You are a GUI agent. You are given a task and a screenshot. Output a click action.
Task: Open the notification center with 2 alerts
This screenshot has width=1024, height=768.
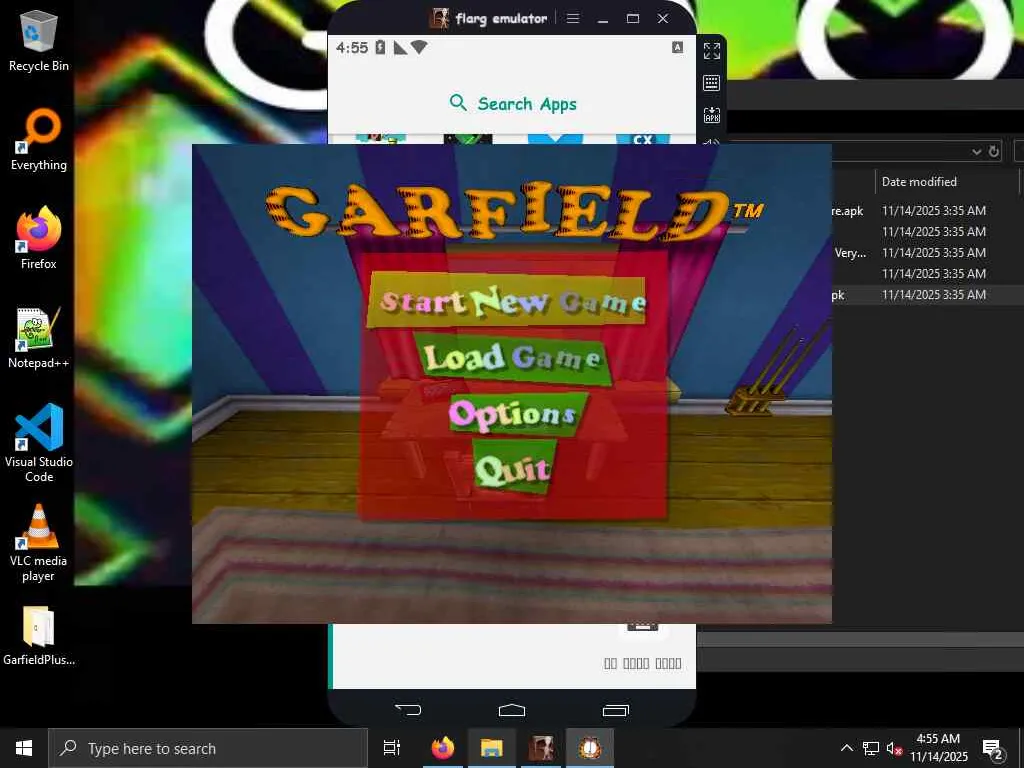tap(993, 748)
